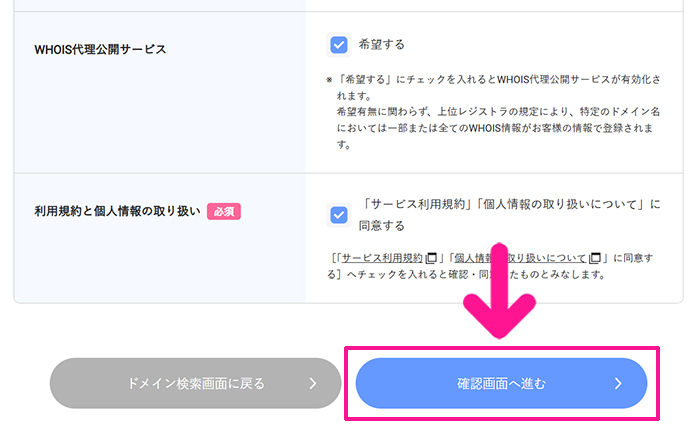The width and height of the screenshot is (700, 442).
Task: Toggle the terms agreement 同意する checkbox
Action: pos(338,214)
